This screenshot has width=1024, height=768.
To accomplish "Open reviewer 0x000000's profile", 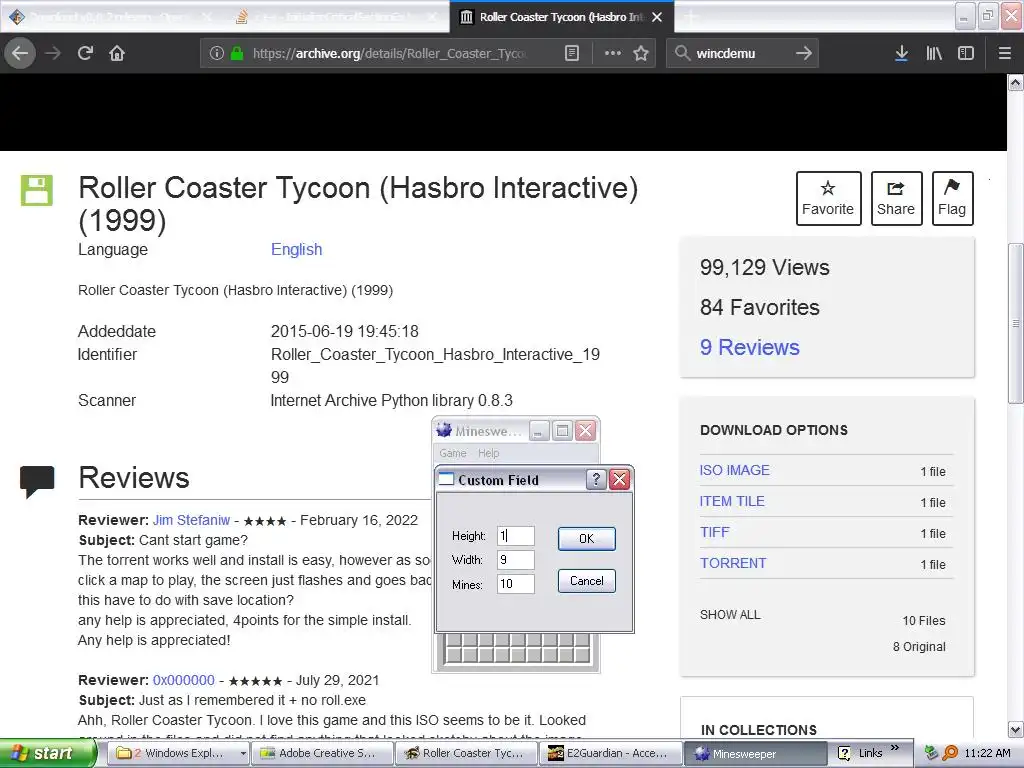I will 184,680.
